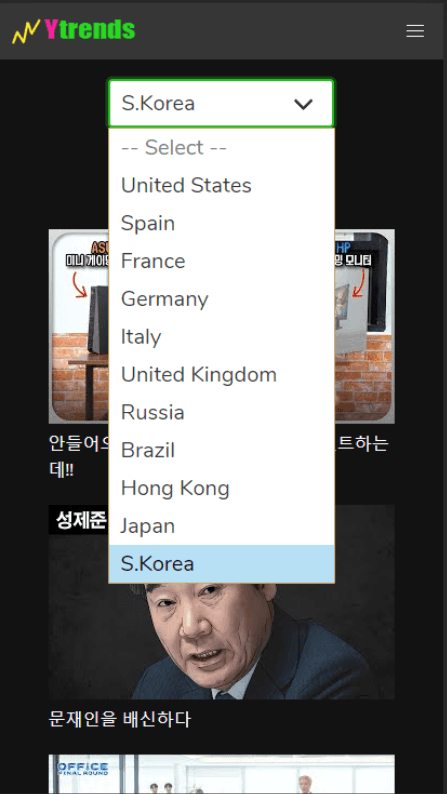The height and width of the screenshot is (794, 447).
Task: Collapse the country dropdown chevron arrow
Action: tap(303, 104)
